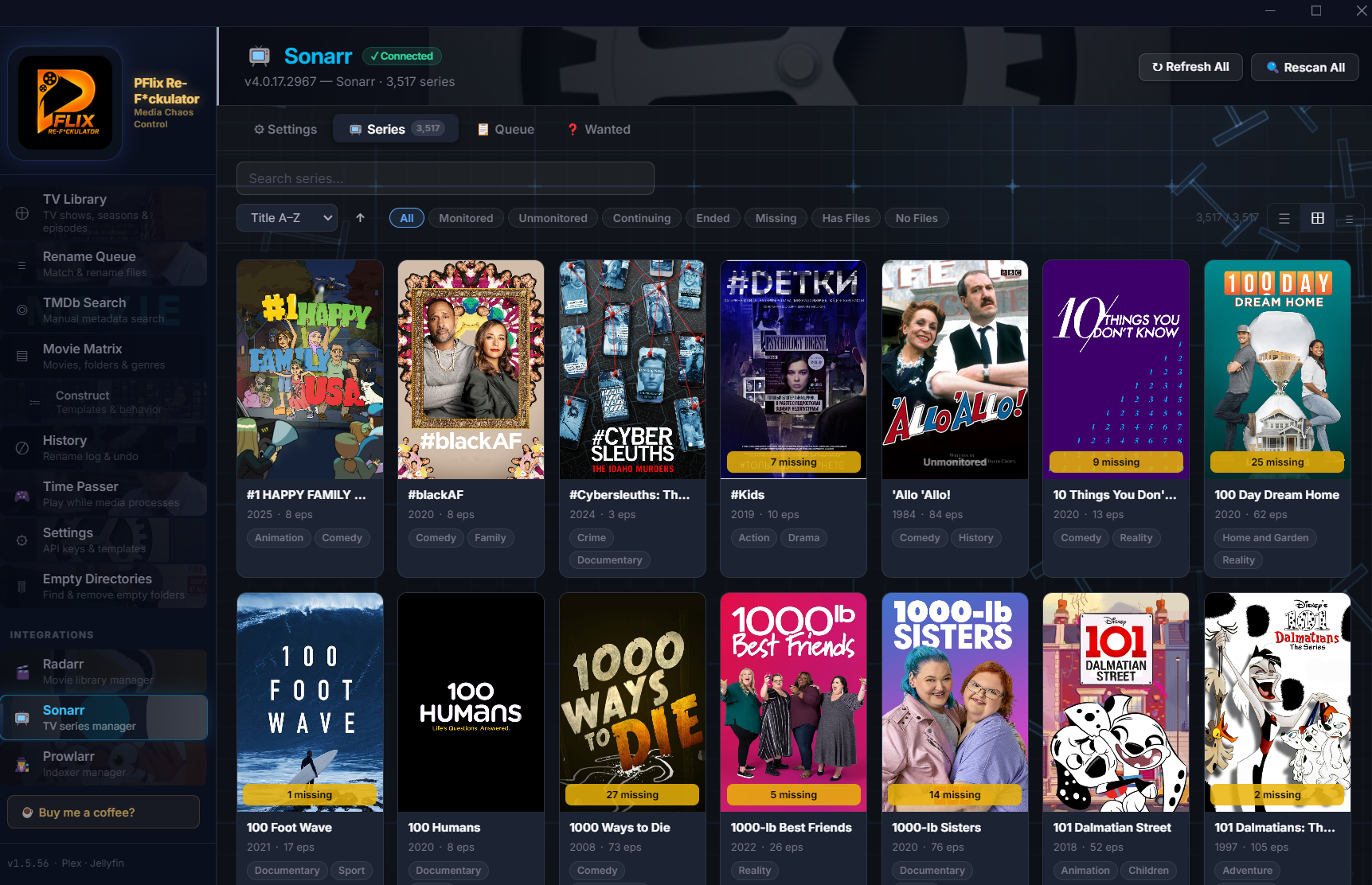Click the Rescan All button
Screen dimensions: 1372x885
tap(1305, 67)
